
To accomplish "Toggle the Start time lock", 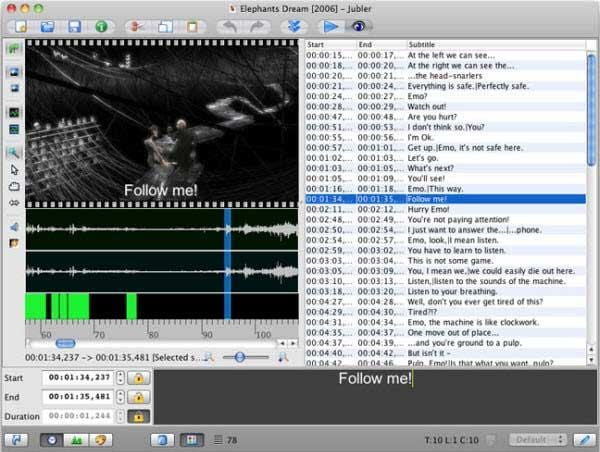I will 140,378.
